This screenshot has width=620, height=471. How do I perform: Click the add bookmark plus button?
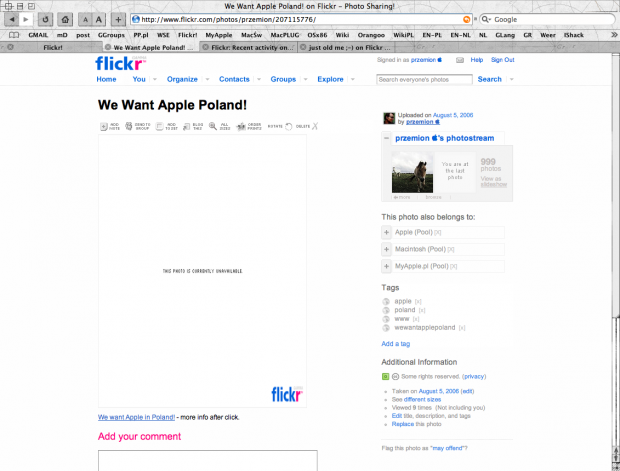(x=118, y=19)
